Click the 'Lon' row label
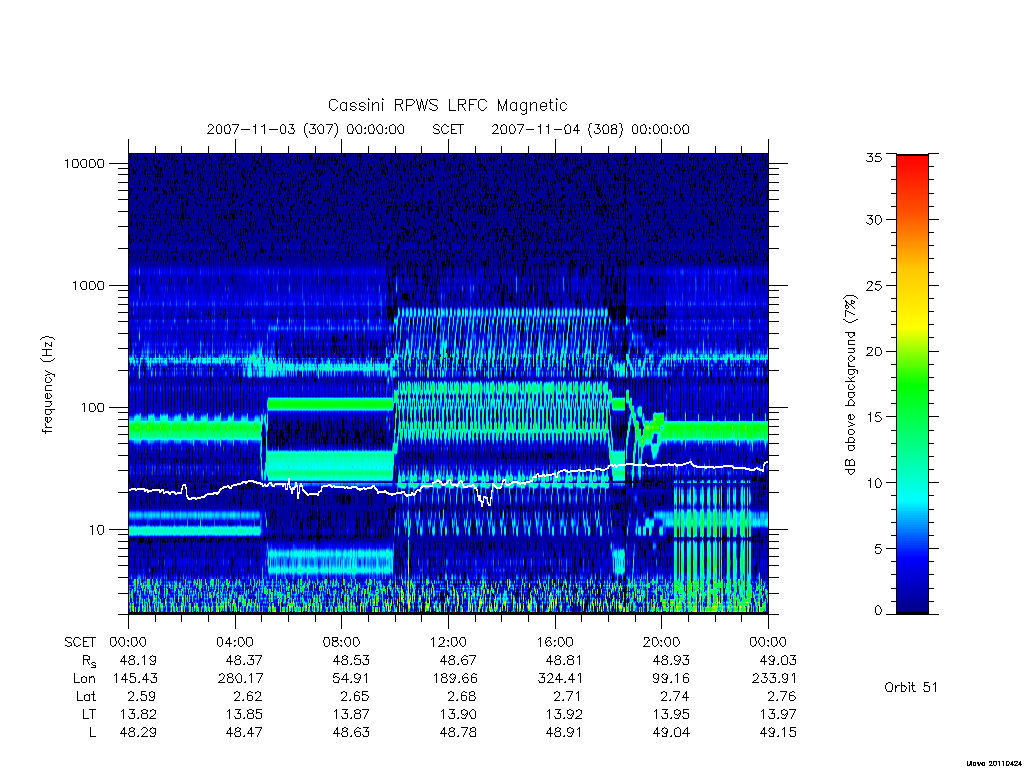 (x=84, y=679)
